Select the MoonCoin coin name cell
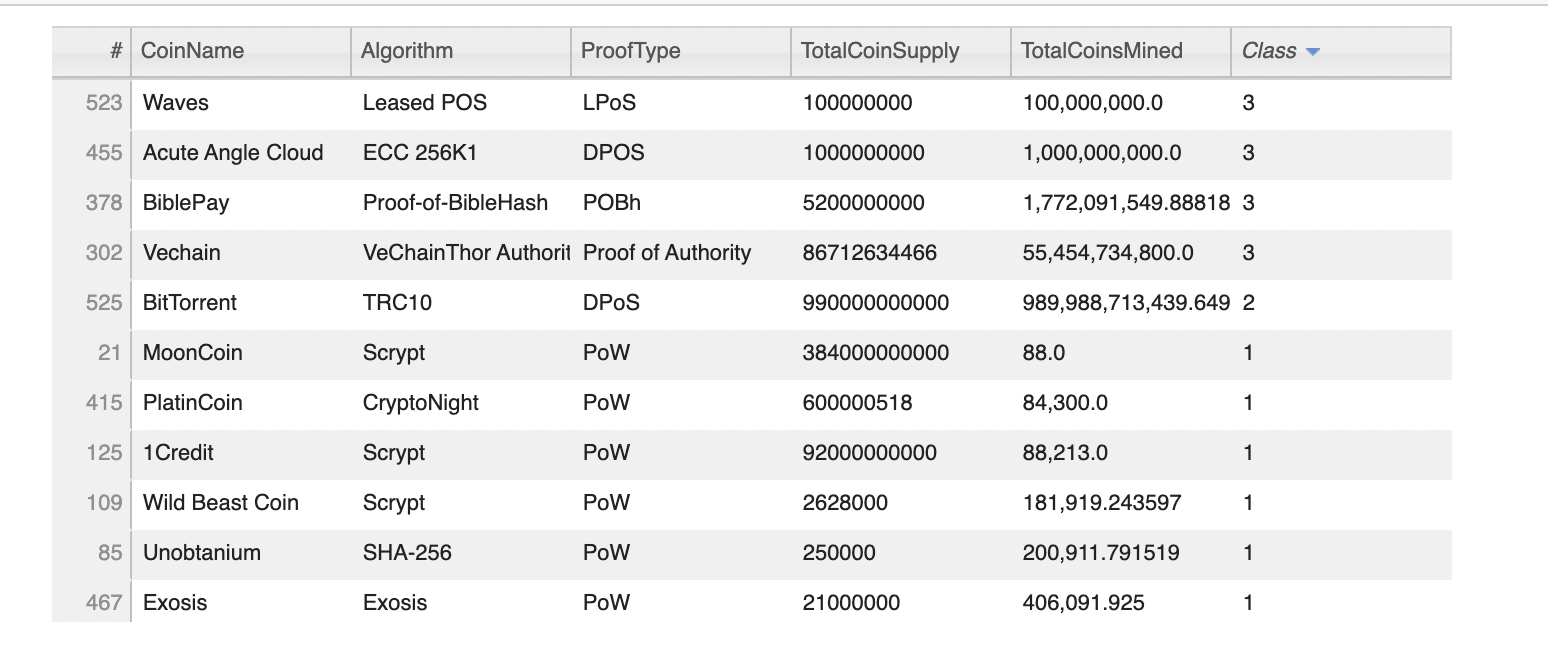This screenshot has height=658, width=1548. [x=241, y=353]
